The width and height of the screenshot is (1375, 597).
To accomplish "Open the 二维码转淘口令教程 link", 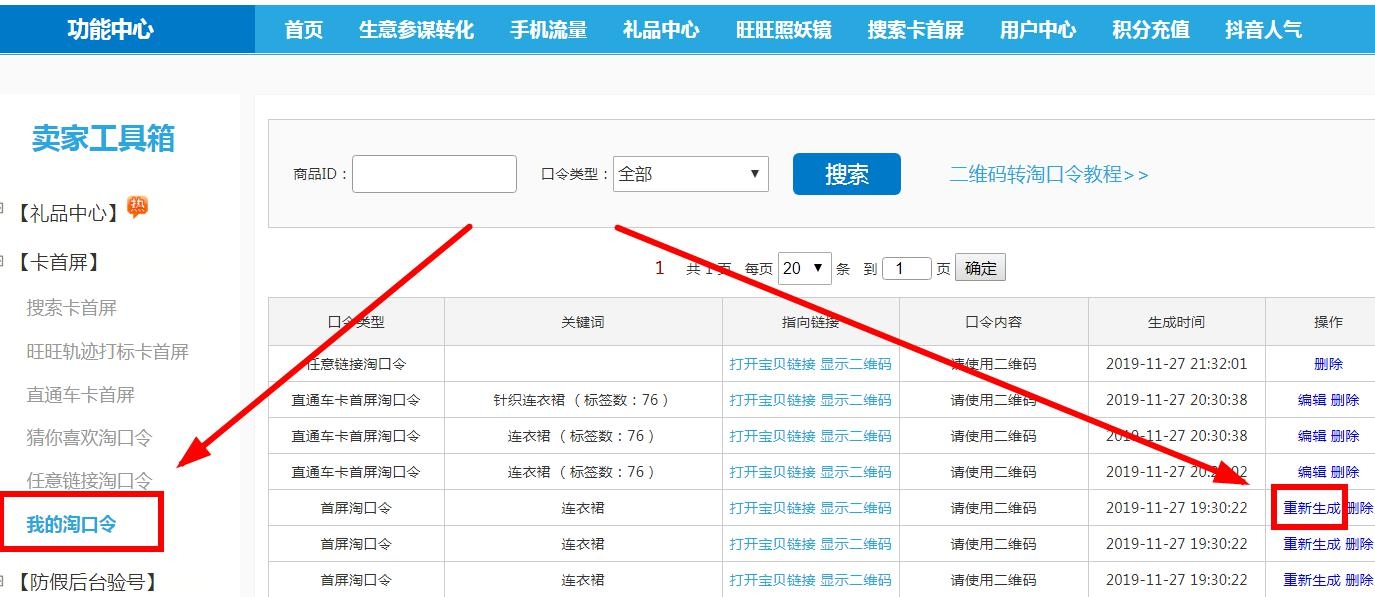I will (1049, 175).
